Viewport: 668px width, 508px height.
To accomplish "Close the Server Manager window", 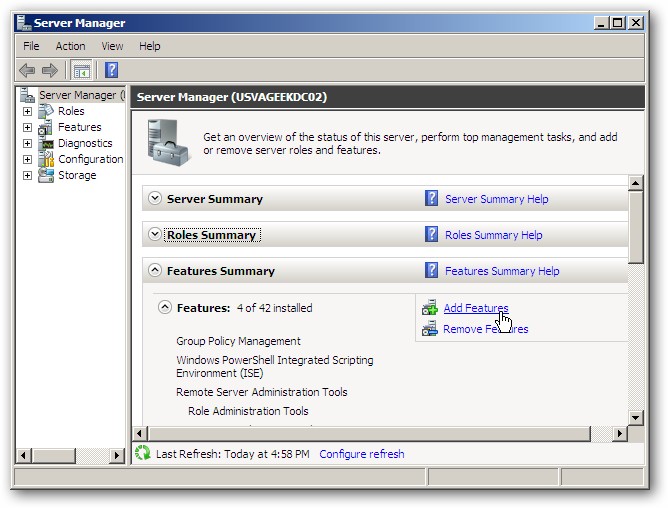I will click(635, 23).
